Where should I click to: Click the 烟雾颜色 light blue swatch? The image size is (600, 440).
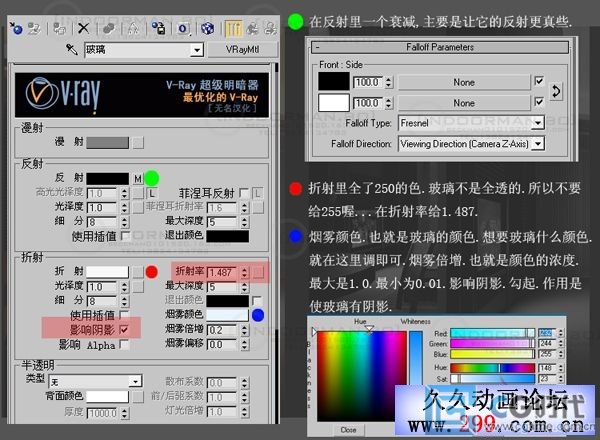pos(228,315)
